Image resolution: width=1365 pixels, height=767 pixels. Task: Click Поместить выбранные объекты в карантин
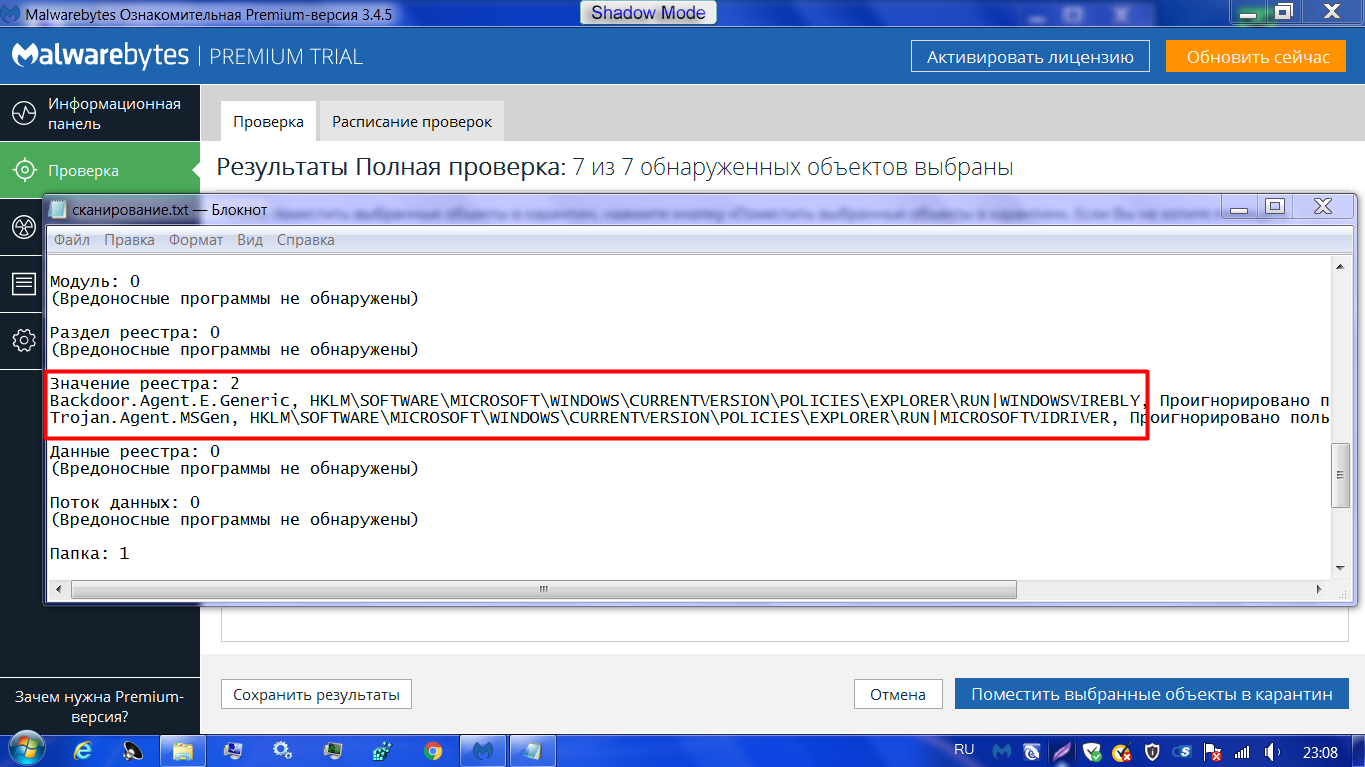click(1152, 694)
